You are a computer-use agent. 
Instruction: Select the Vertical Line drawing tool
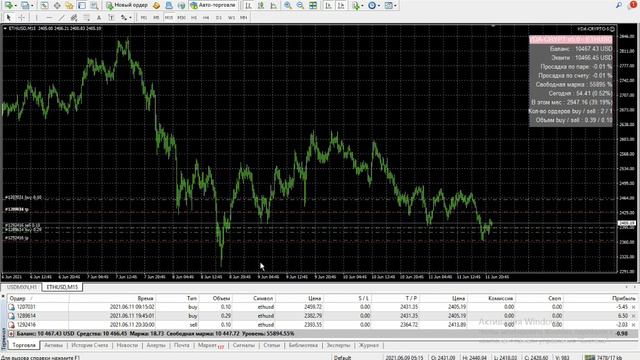tap(36, 18)
